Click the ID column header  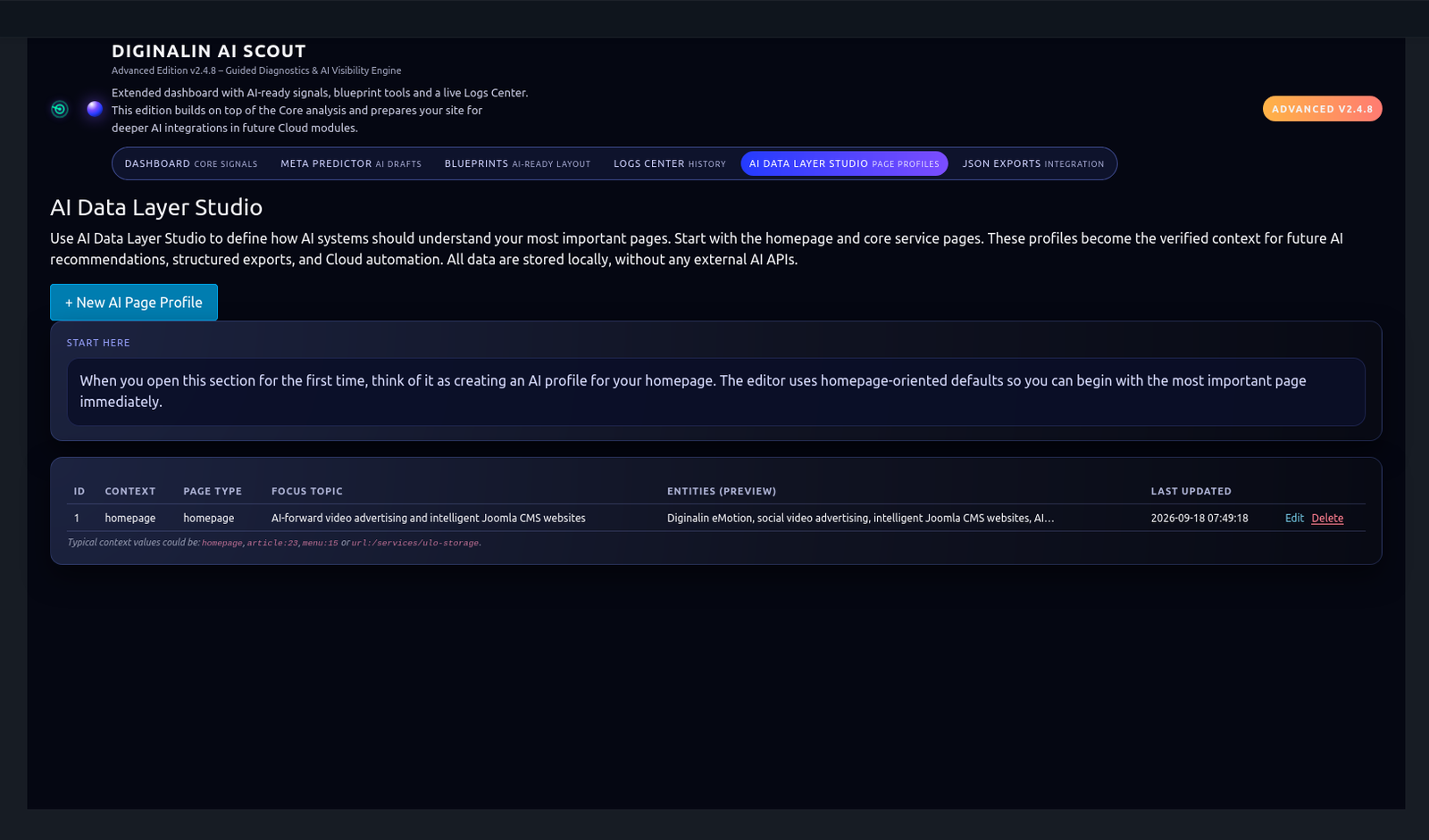[79, 491]
